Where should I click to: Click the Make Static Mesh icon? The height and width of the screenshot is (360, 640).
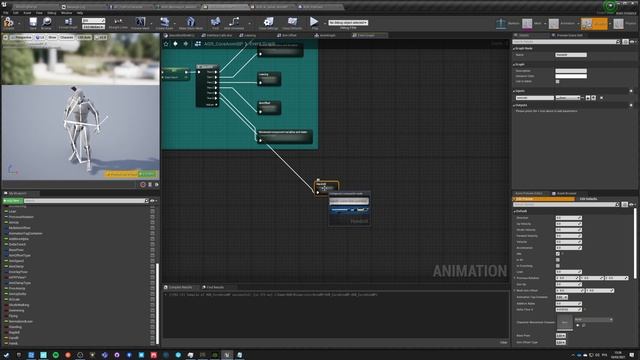point(191,23)
